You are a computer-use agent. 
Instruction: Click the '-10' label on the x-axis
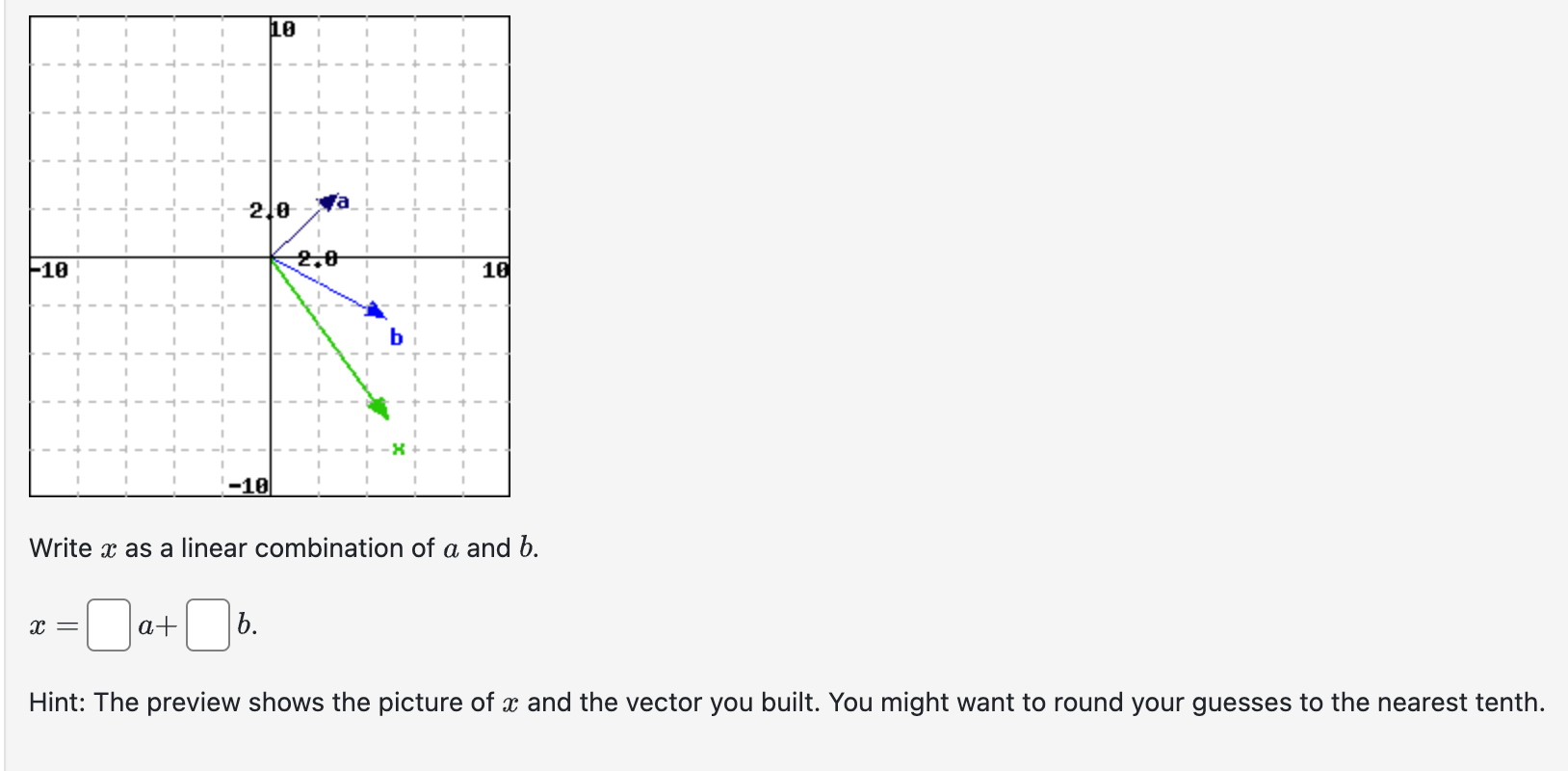tap(47, 270)
